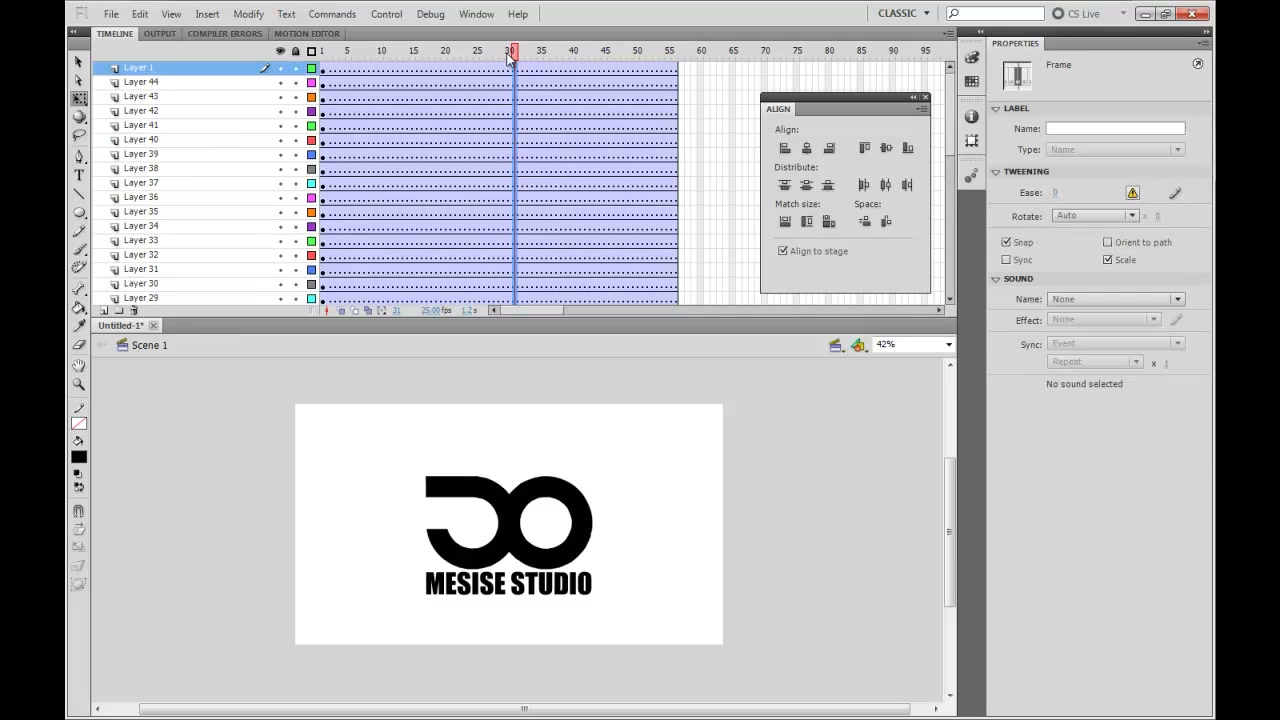Screen dimensions: 1280x720
Task: Open the Rotate dropdown
Action: tap(1095, 216)
